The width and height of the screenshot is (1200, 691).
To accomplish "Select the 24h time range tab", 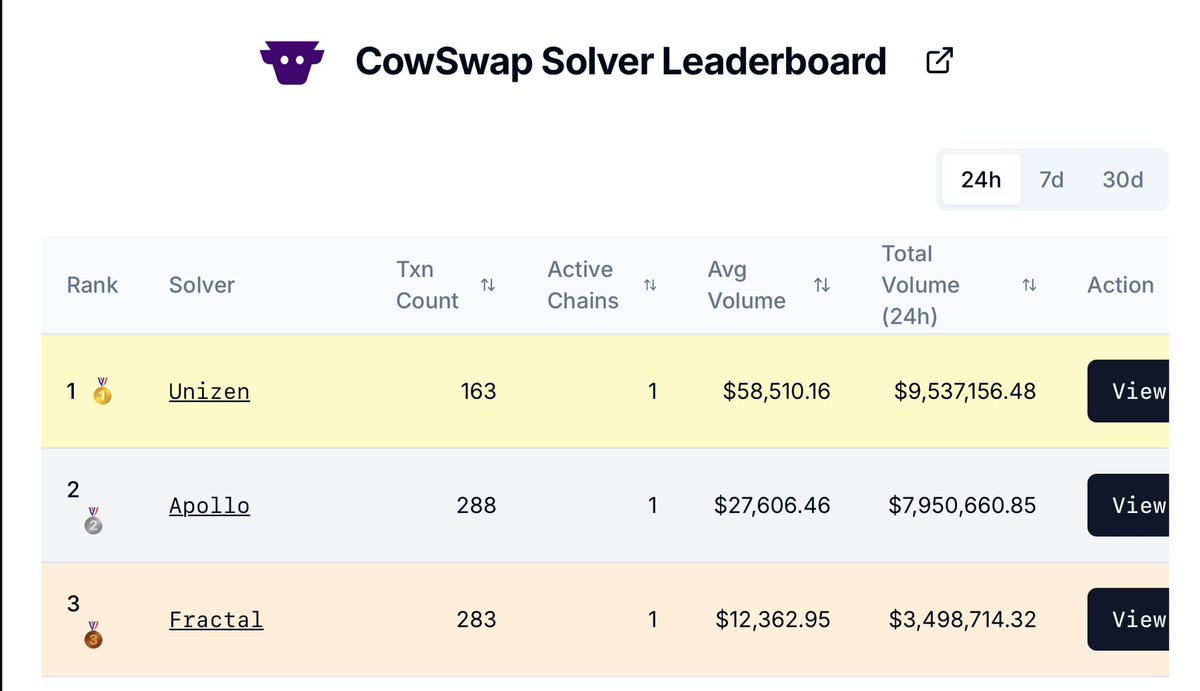I will 981,180.
